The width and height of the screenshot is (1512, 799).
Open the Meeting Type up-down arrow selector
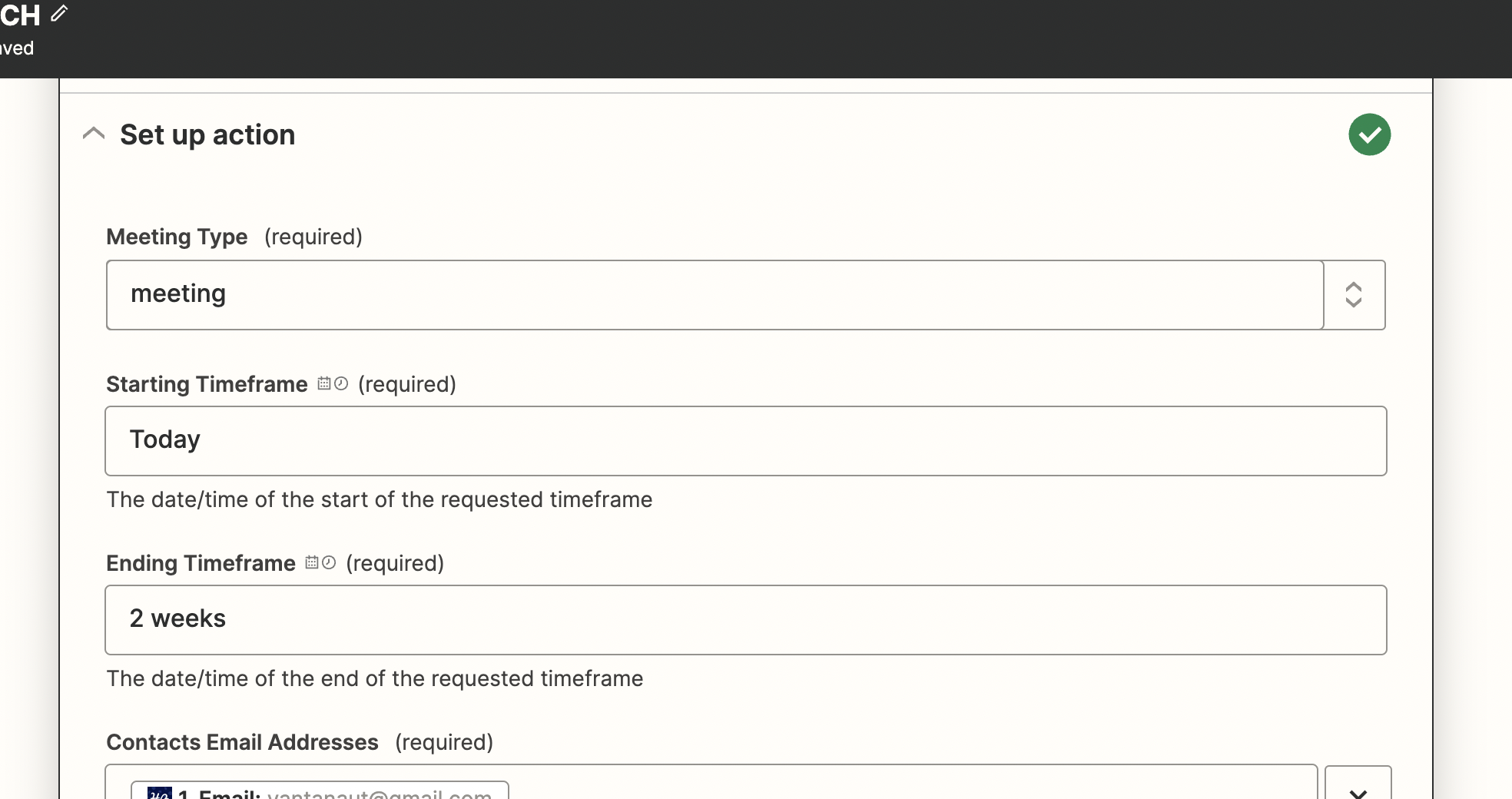(x=1354, y=295)
